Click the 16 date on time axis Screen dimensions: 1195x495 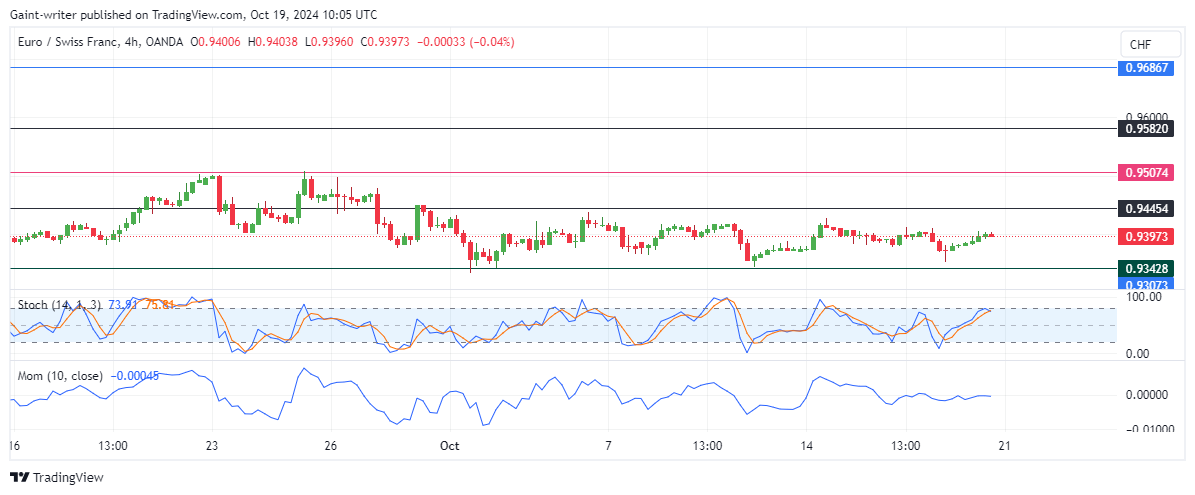(14, 445)
